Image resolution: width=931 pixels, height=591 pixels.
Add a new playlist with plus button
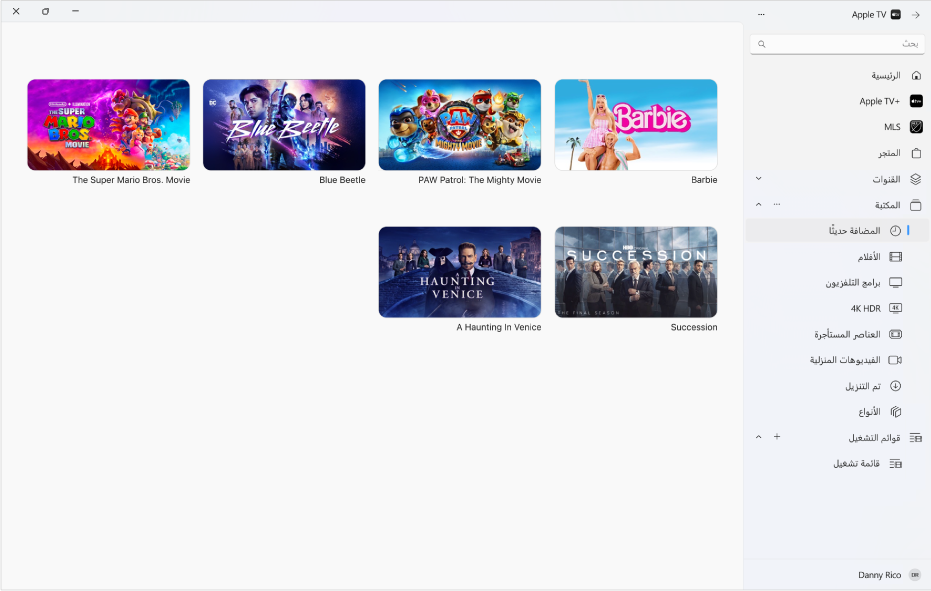click(x=777, y=437)
